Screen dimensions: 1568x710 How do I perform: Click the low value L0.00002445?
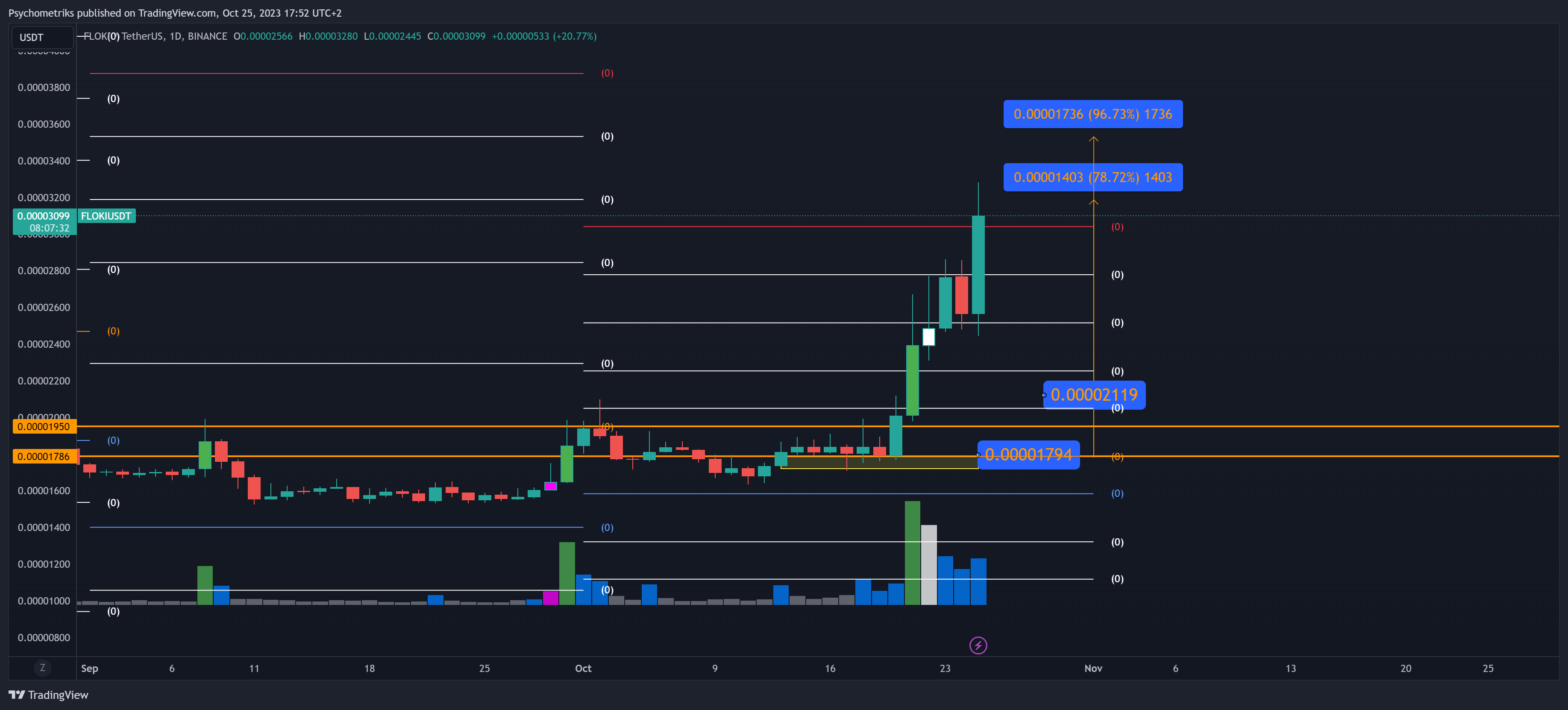[392, 36]
